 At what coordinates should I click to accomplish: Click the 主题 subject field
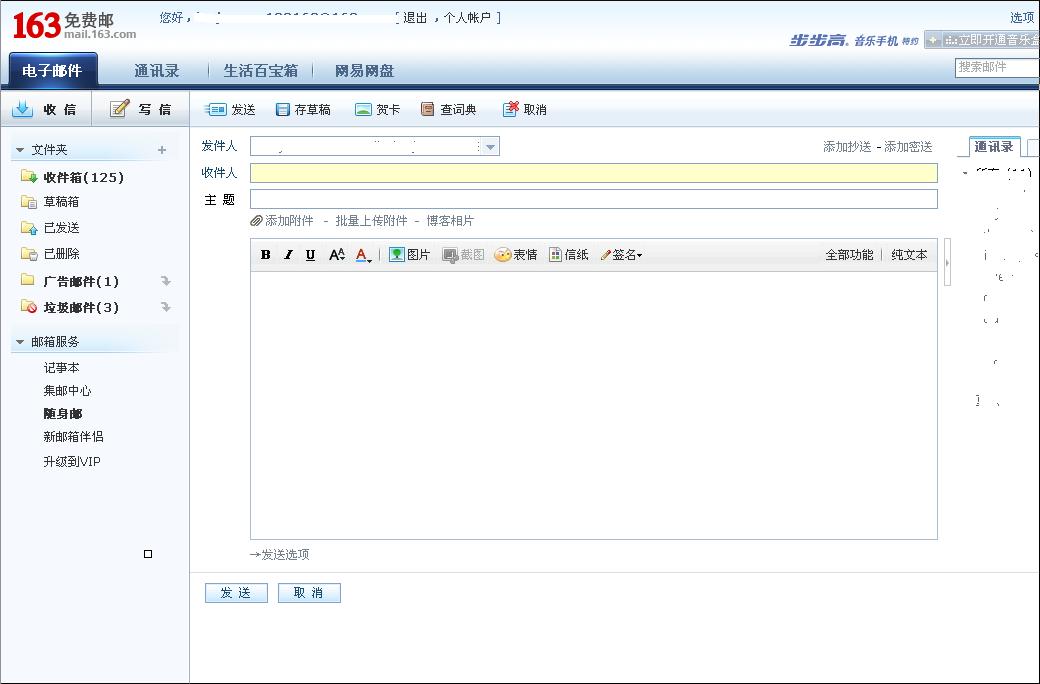click(594, 199)
